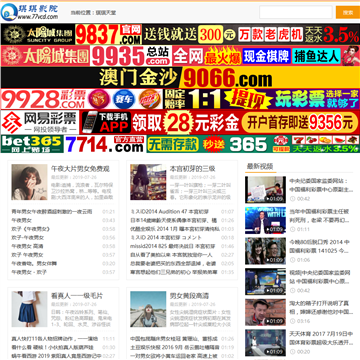360x360 pixels.
Task: Click the search input field
Action: (x=296, y=12)
